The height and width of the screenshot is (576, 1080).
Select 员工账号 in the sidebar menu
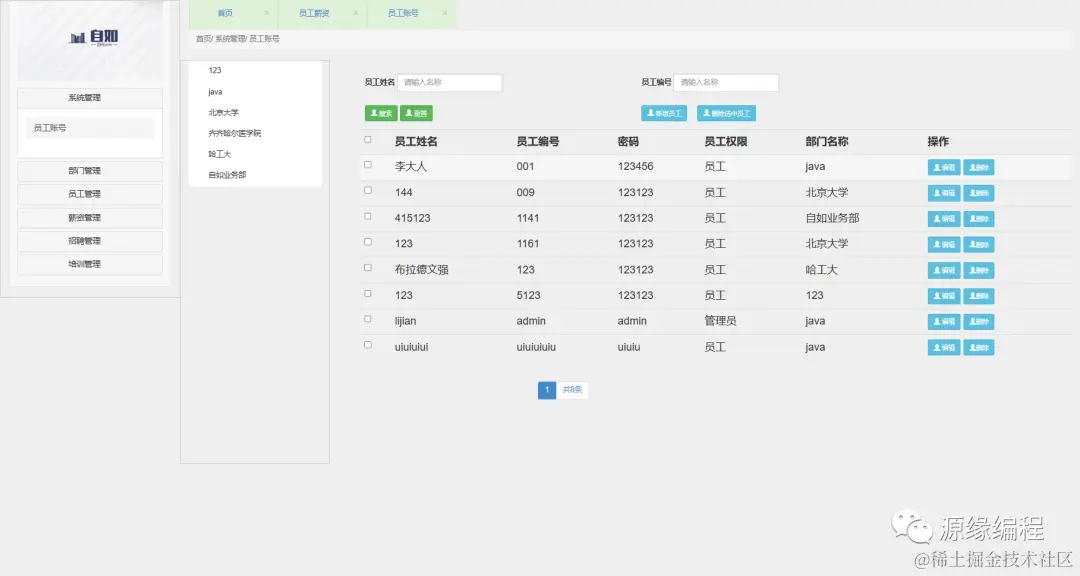point(90,128)
